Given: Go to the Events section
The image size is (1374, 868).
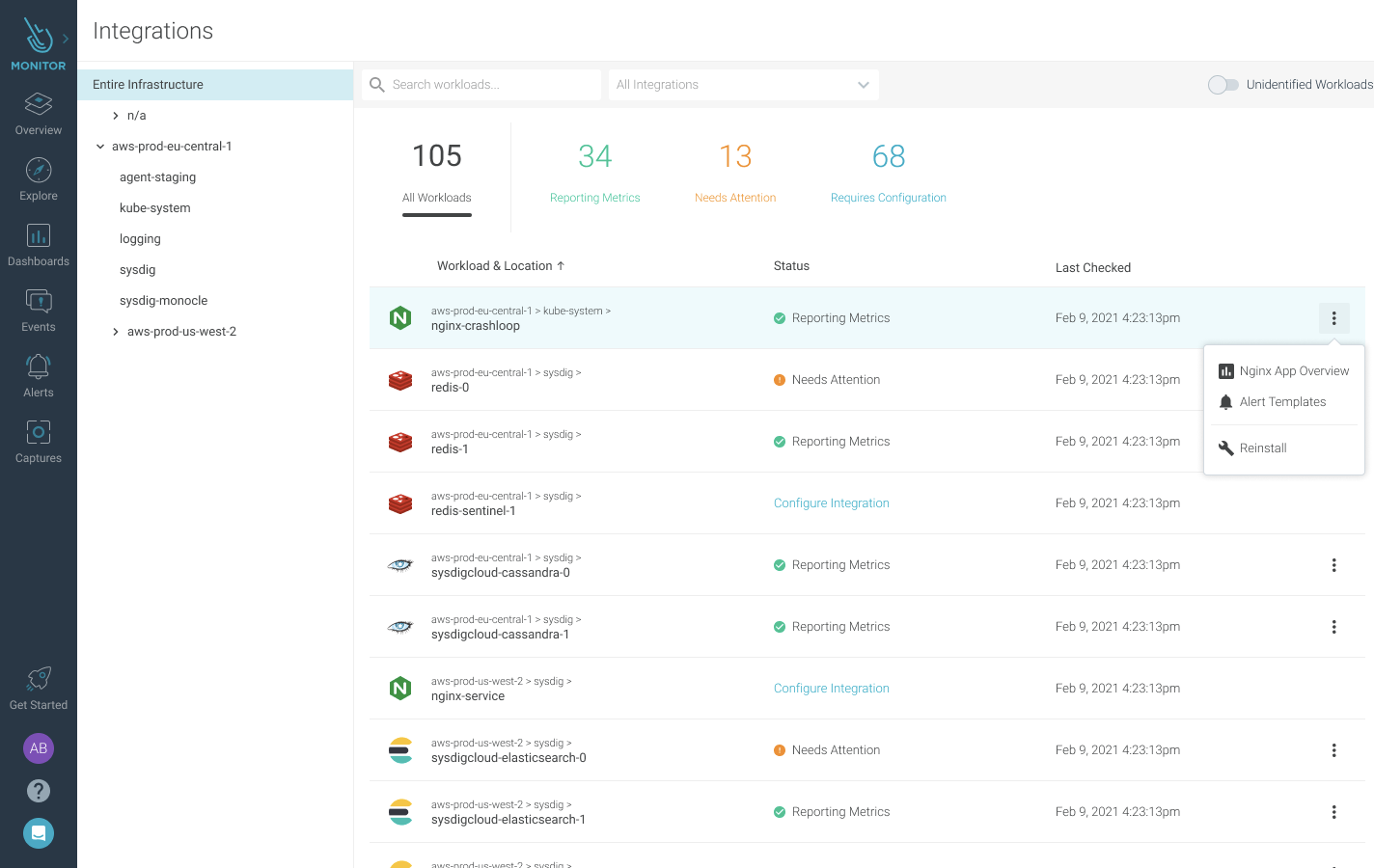Looking at the screenshot, I should tap(39, 310).
